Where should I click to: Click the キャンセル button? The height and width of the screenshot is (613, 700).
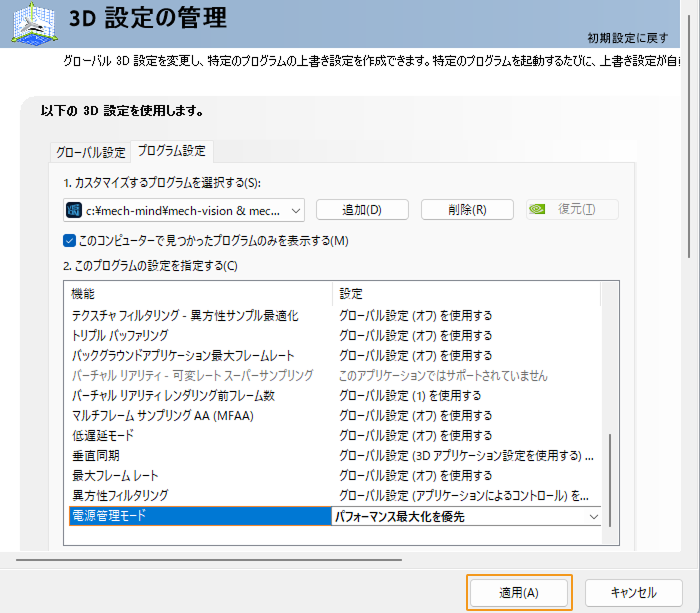pos(633,593)
